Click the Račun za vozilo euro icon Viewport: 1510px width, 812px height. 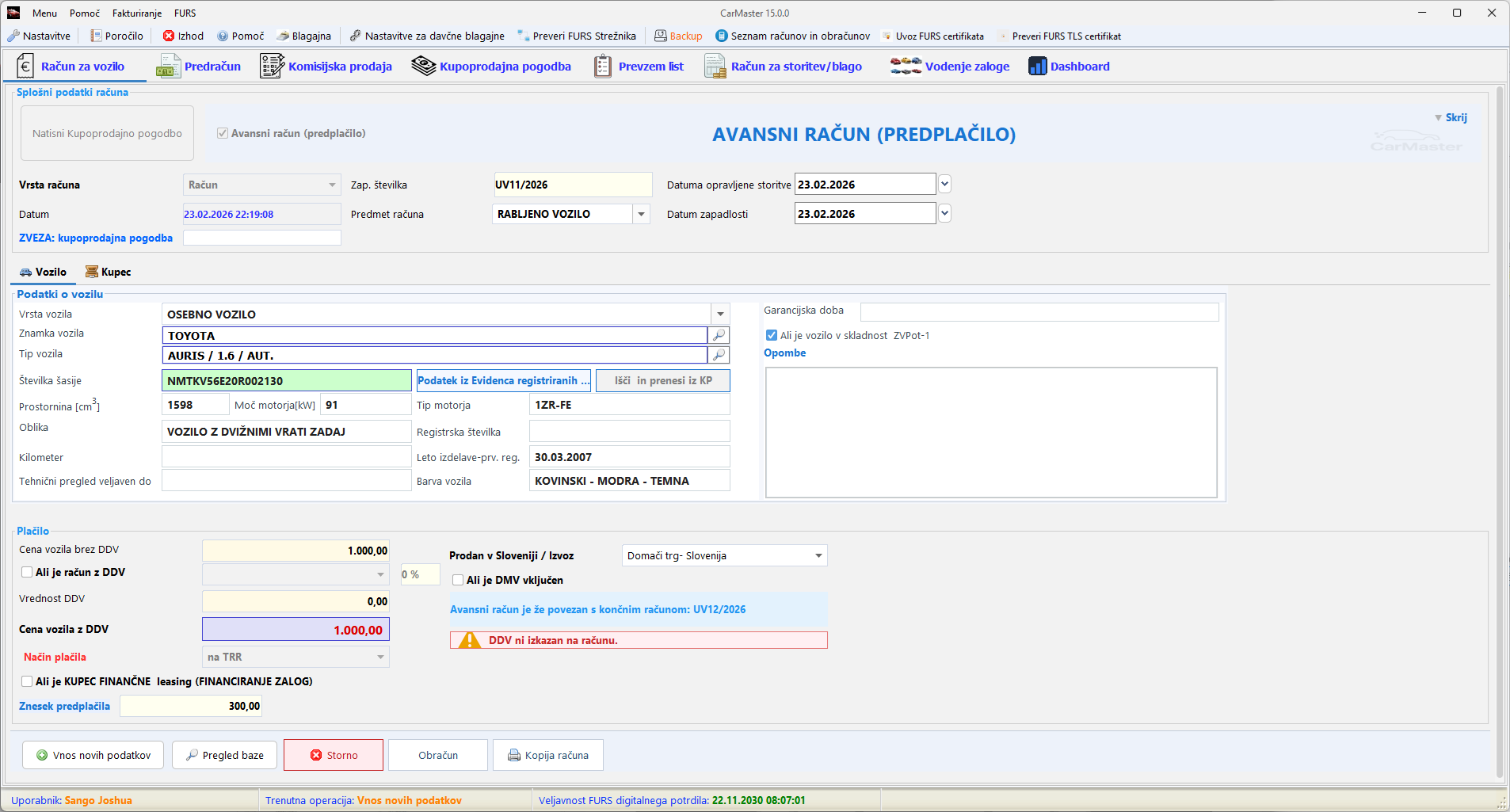pos(25,67)
